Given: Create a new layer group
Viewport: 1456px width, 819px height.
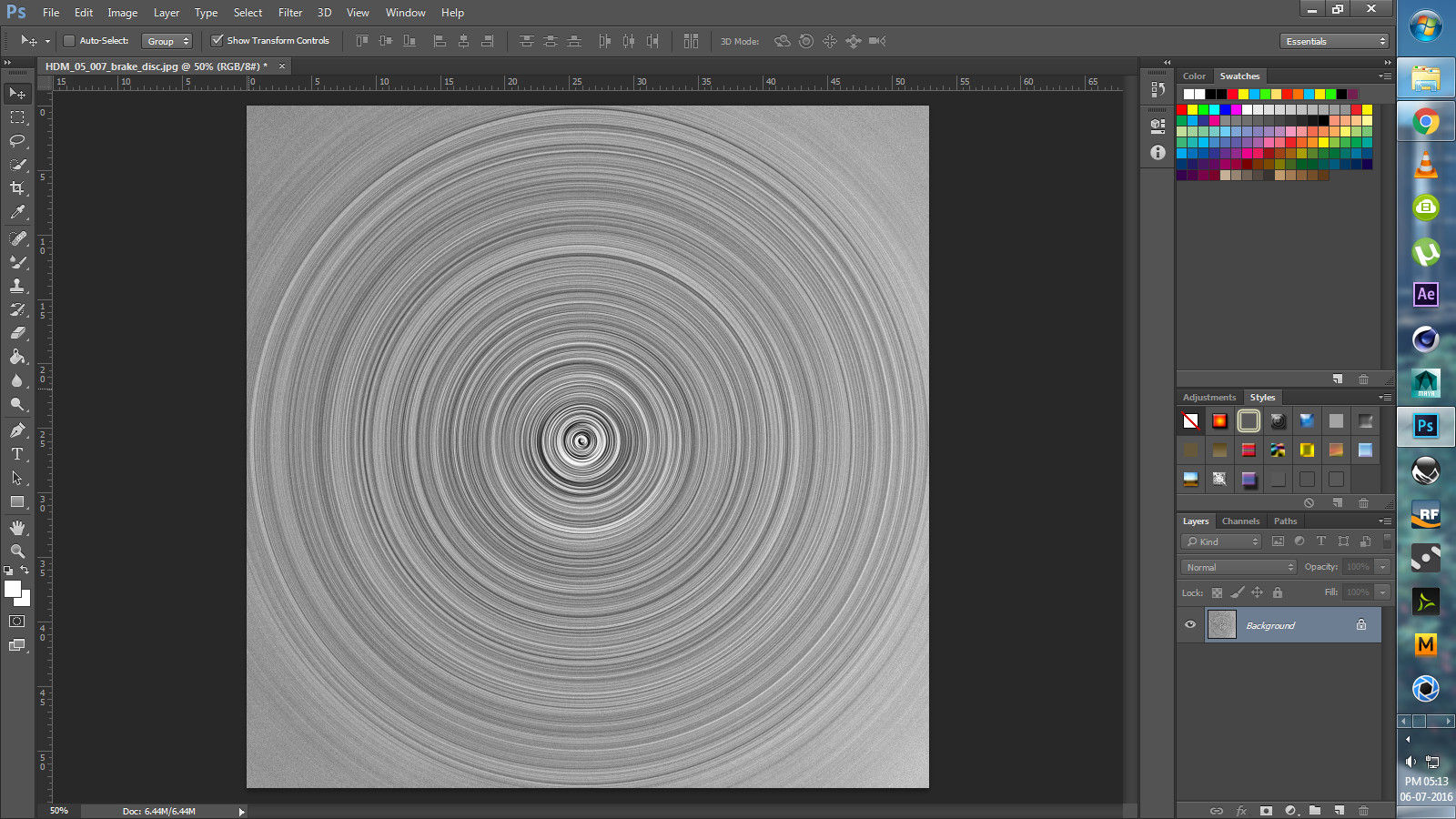Looking at the screenshot, I should [1315, 810].
